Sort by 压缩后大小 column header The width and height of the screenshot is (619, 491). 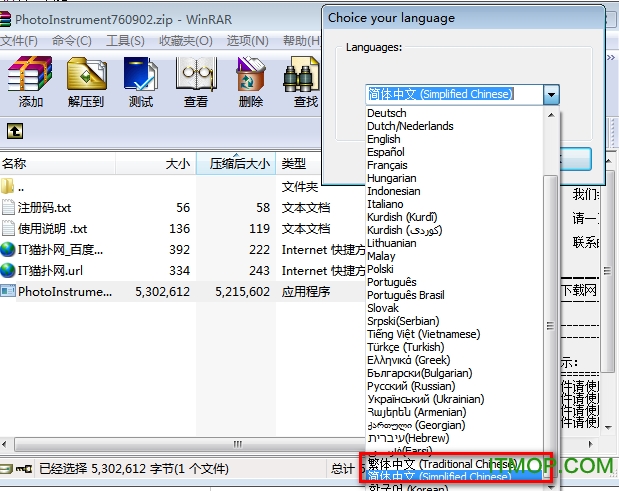pos(238,164)
